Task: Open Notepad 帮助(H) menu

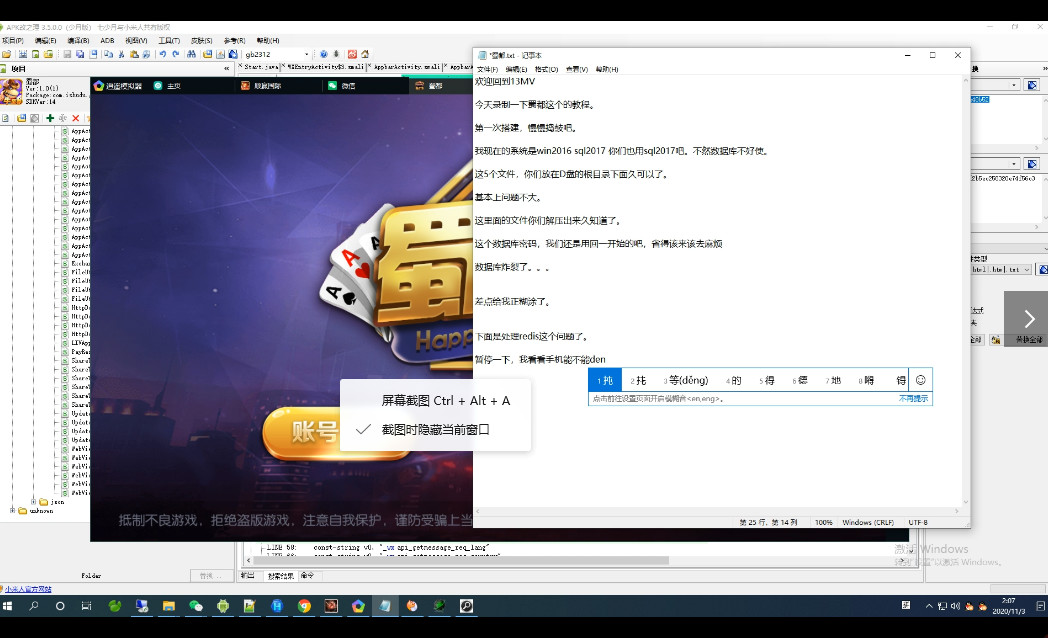Action: pyautogui.click(x=607, y=69)
